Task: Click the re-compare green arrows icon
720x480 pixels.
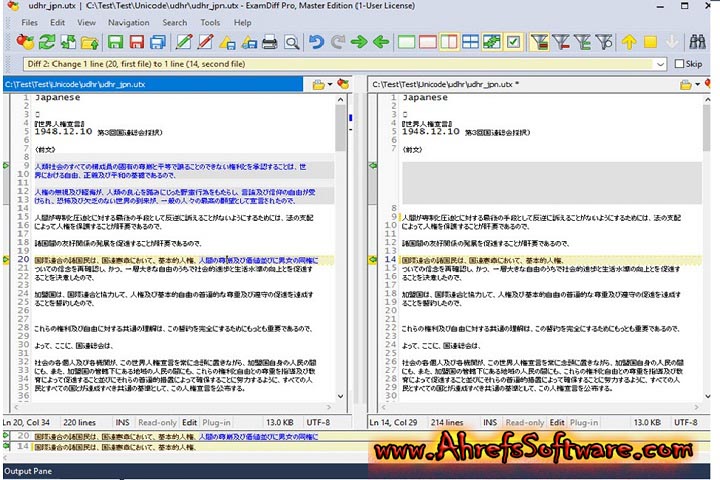Action: (x=47, y=42)
